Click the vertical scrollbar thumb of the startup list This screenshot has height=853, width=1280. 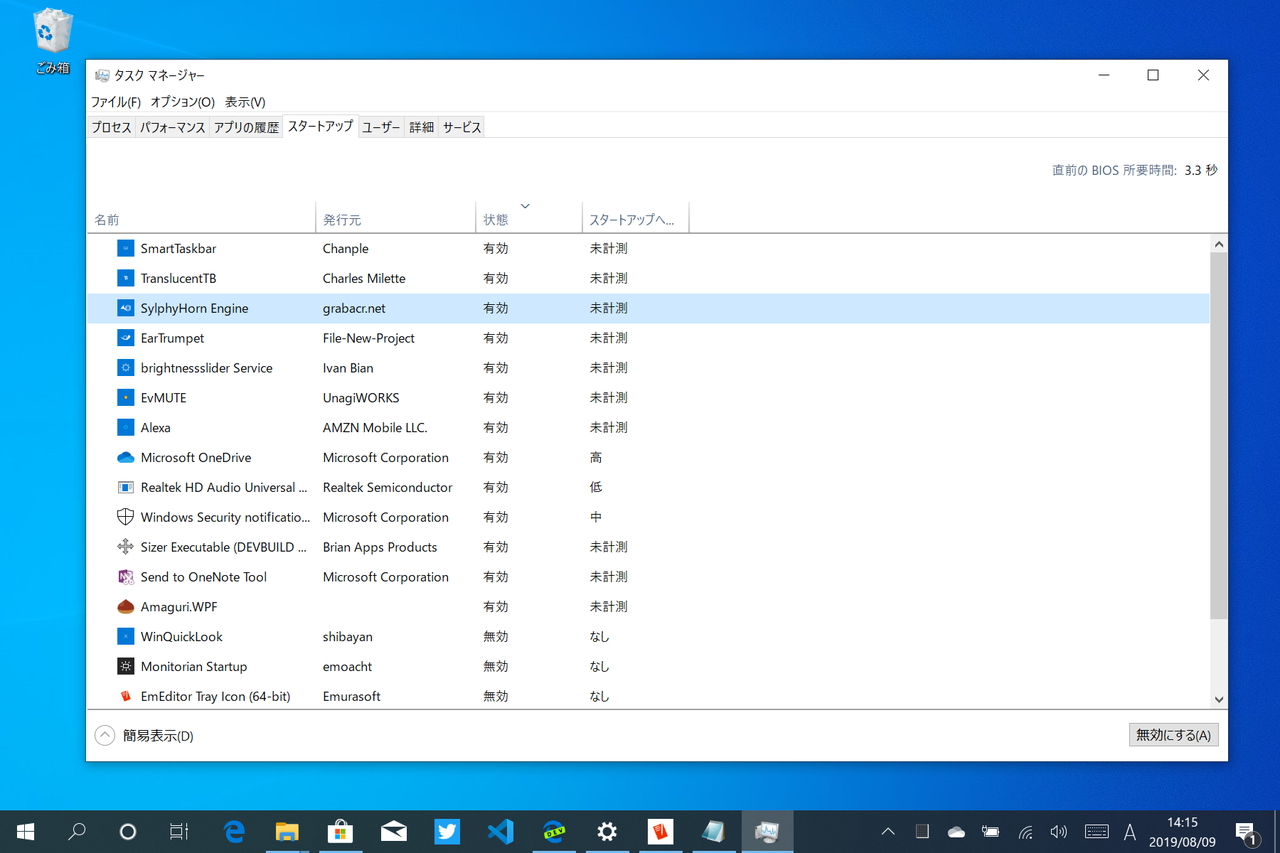(x=1219, y=435)
